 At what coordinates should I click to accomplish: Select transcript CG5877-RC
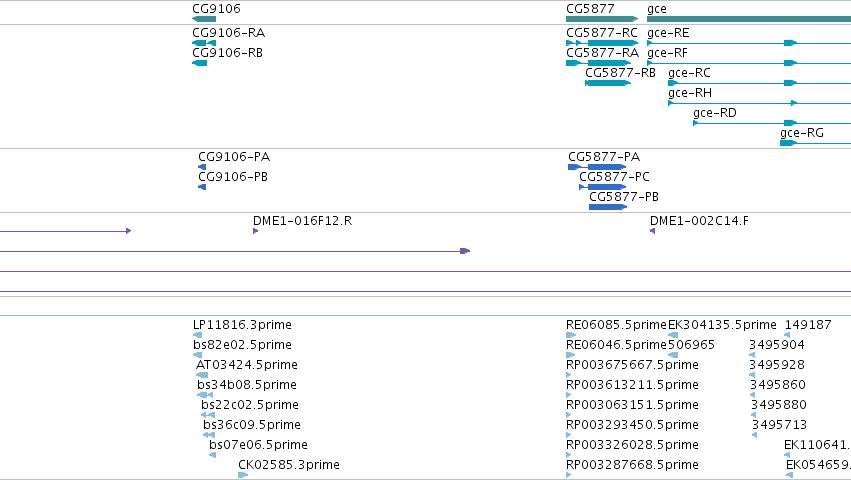tap(602, 33)
